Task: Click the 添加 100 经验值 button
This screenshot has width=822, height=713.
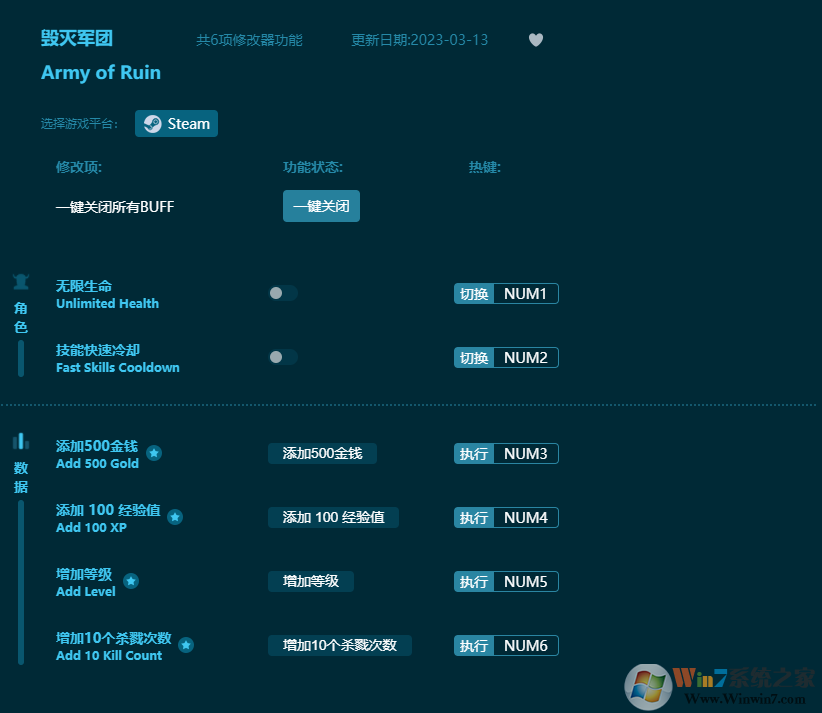Action: [333, 517]
